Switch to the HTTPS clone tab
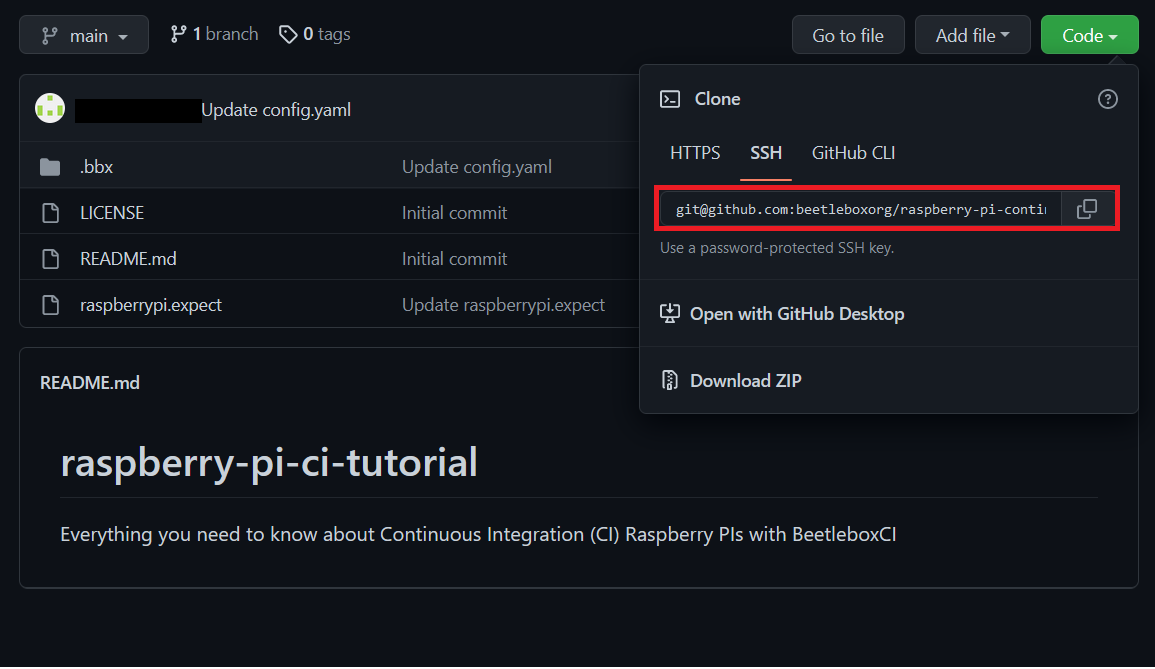The width and height of the screenshot is (1155, 669). pyautogui.click(x=695, y=153)
